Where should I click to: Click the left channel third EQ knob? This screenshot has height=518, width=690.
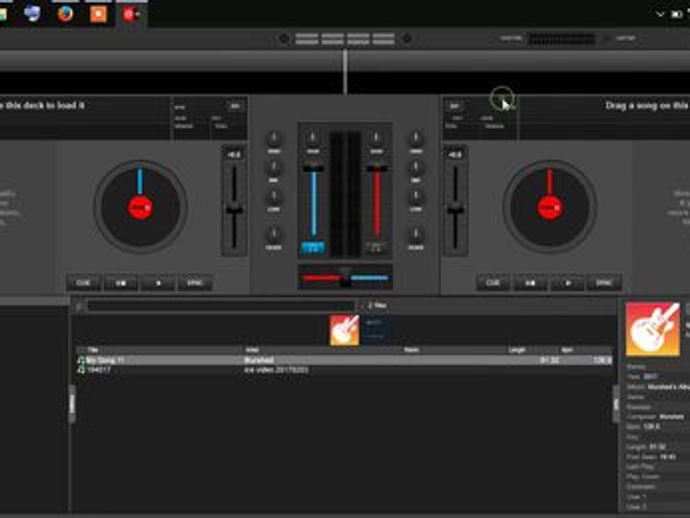tap(274, 196)
